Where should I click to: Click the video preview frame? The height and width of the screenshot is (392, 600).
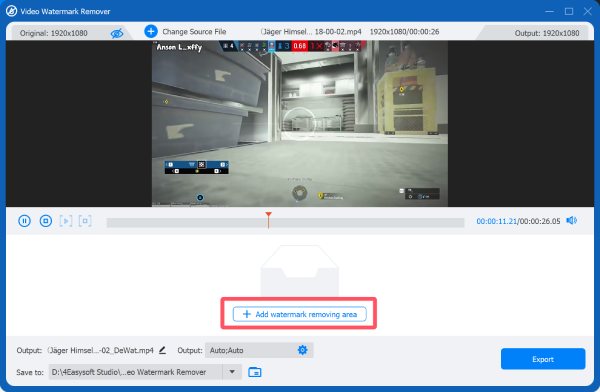300,124
